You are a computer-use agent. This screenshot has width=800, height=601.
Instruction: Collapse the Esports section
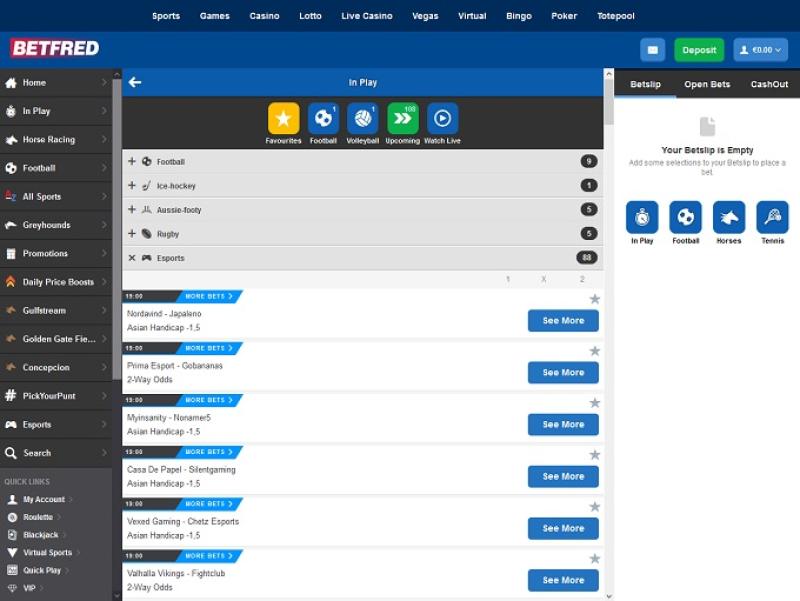(x=132, y=258)
